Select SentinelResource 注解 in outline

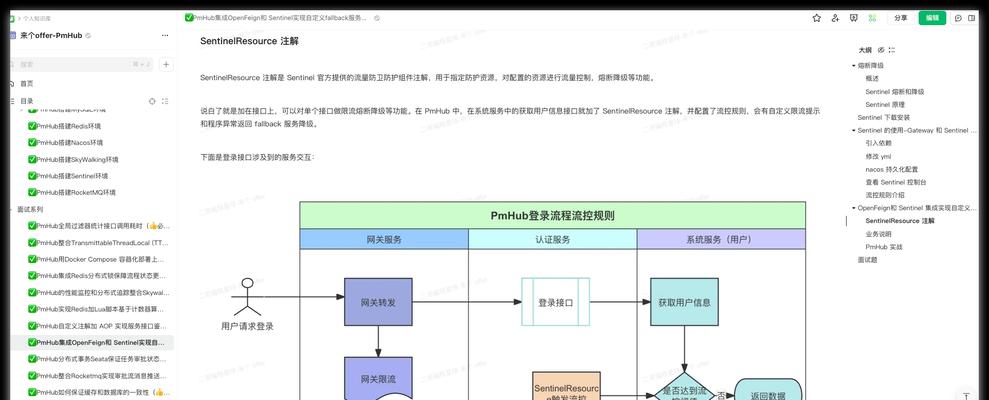point(900,221)
